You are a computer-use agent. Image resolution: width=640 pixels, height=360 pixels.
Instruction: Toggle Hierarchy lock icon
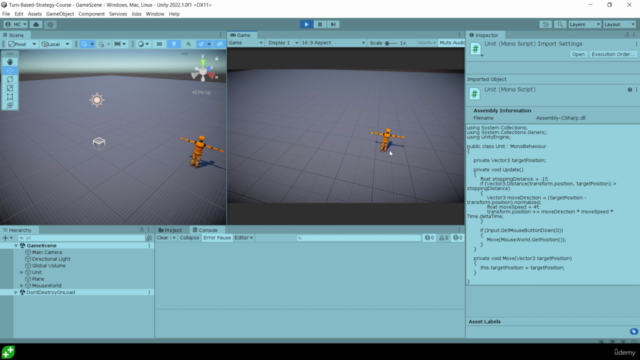tap(142, 230)
